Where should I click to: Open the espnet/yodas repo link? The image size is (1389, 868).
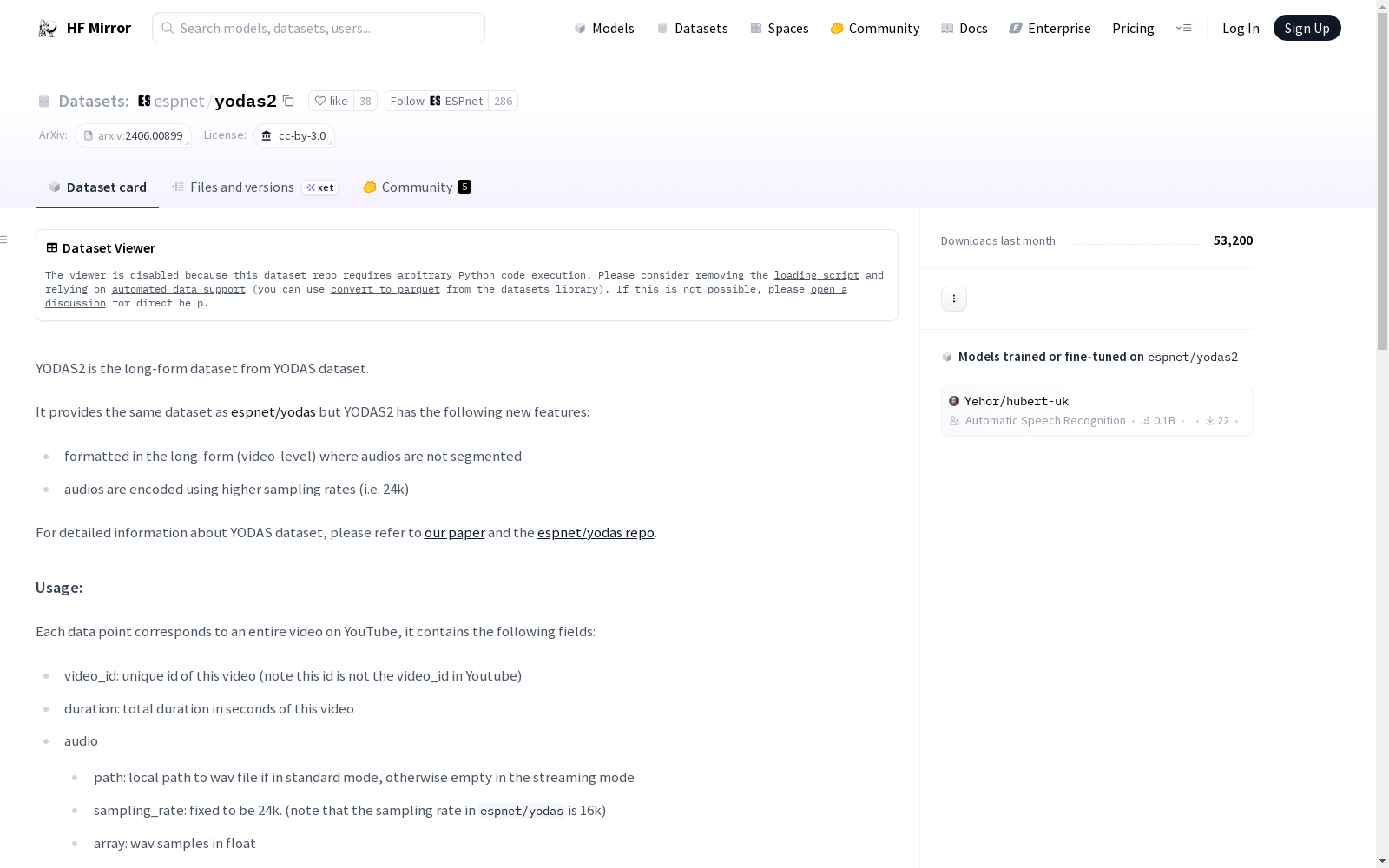(596, 532)
